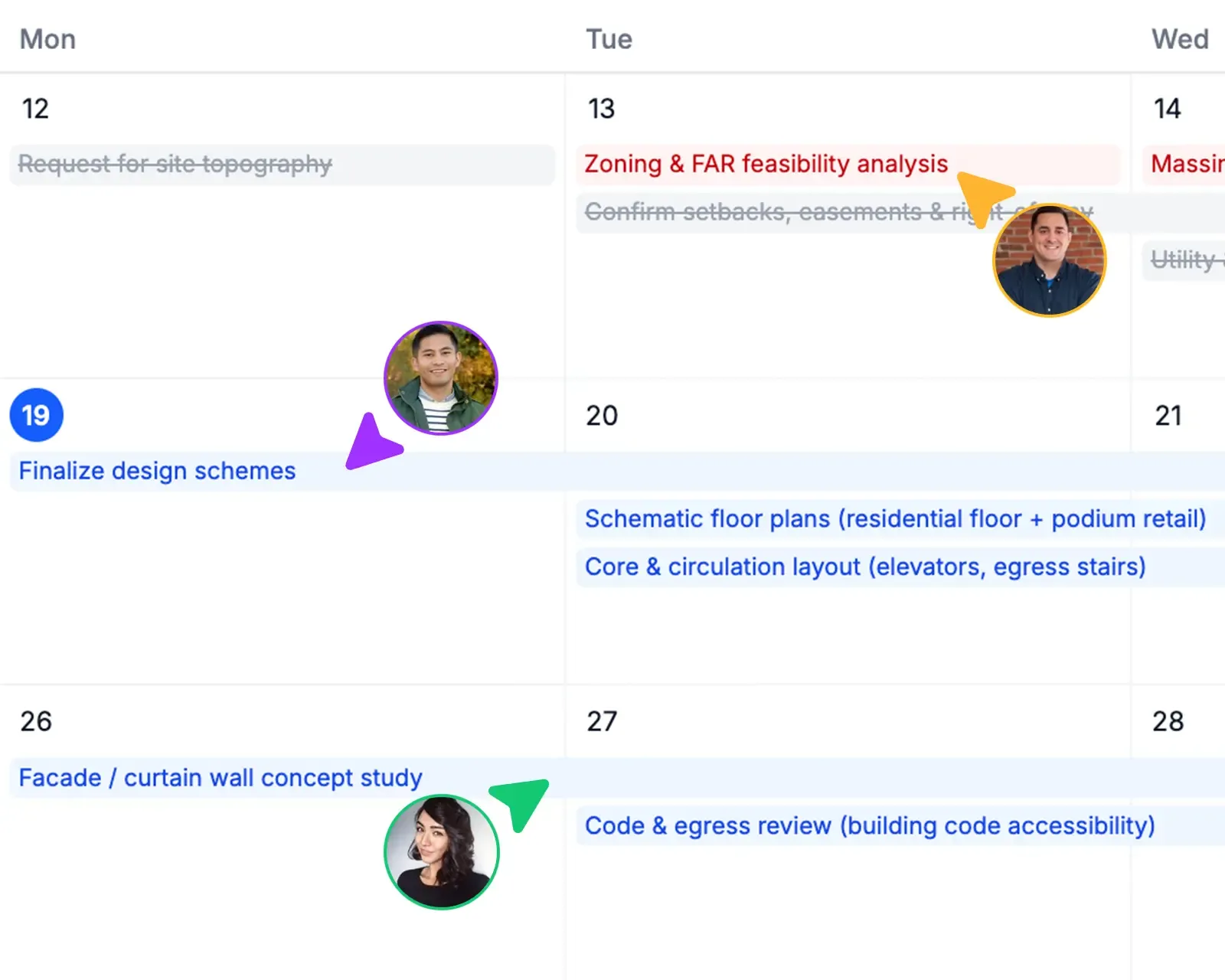1225x980 pixels.
Task: Open the partially visible Massing event on 14
Action: point(1184,165)
